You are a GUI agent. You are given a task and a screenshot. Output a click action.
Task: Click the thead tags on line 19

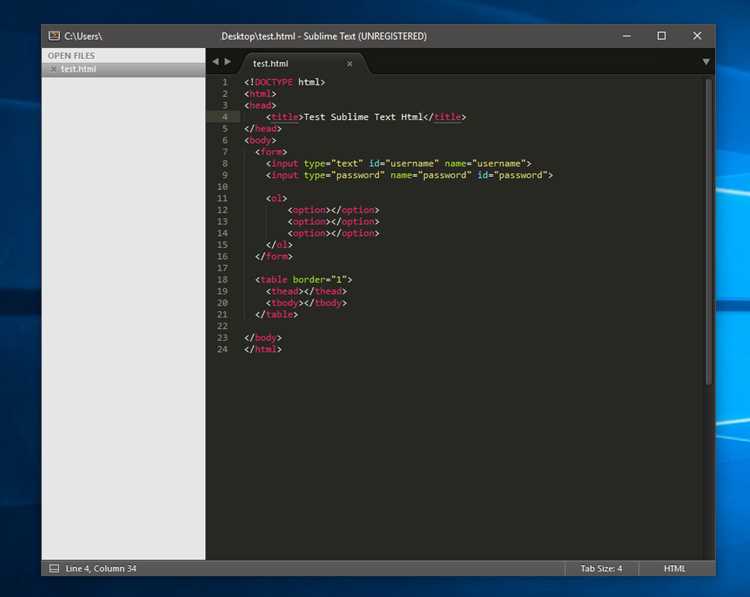coord(307,291)
